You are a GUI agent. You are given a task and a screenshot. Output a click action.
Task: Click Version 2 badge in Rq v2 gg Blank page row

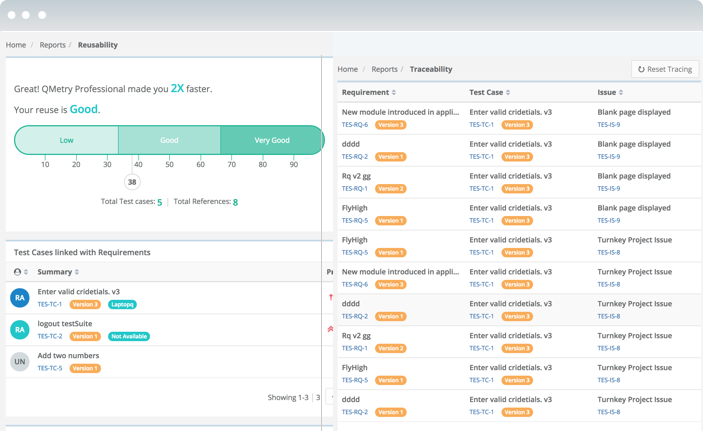coord(391,189)
